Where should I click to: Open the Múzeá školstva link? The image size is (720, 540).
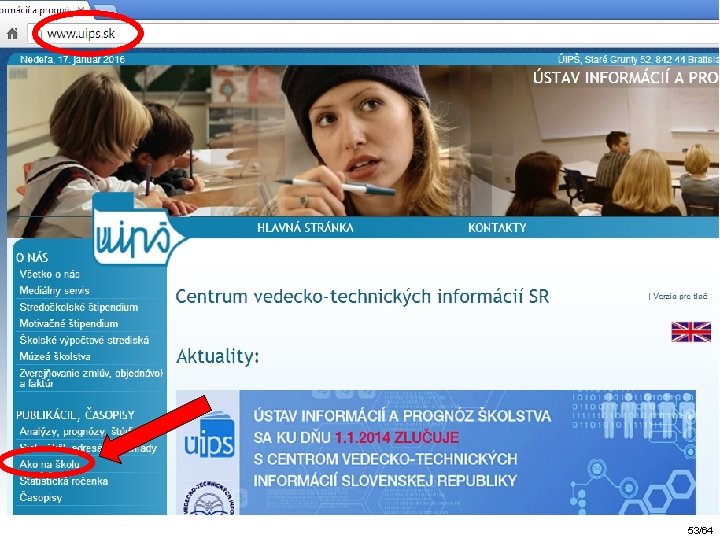coord(55,357)
